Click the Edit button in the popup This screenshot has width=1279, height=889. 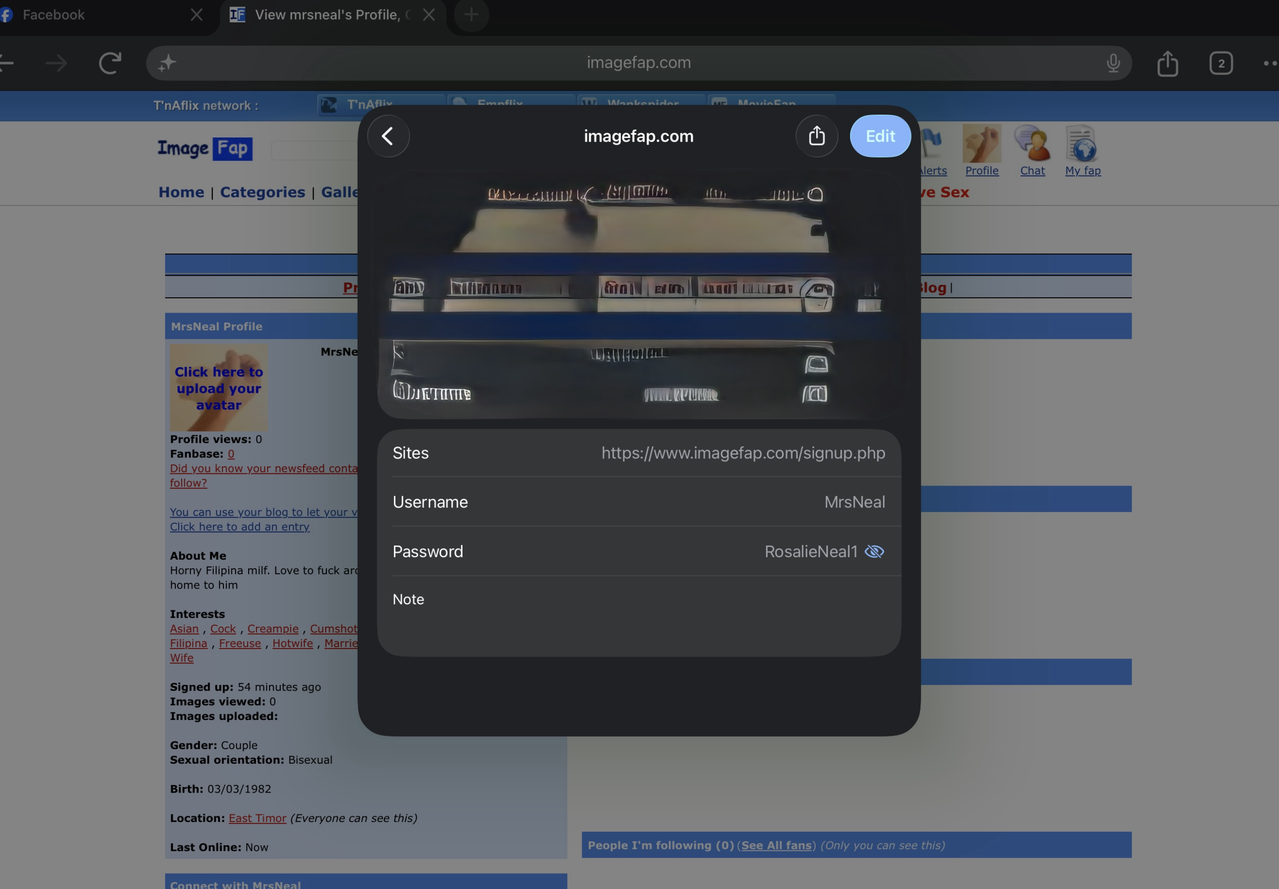pos(880,136)
